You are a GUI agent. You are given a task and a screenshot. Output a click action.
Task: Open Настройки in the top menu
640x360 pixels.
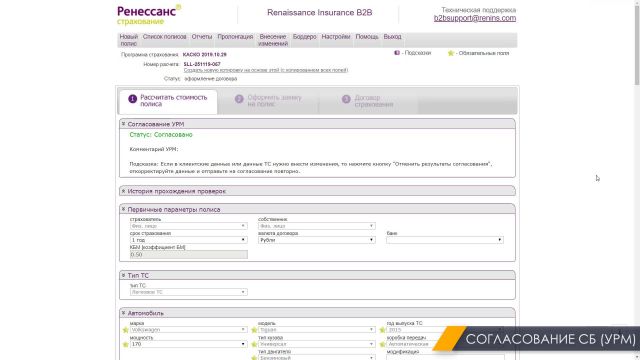(336, 37)
